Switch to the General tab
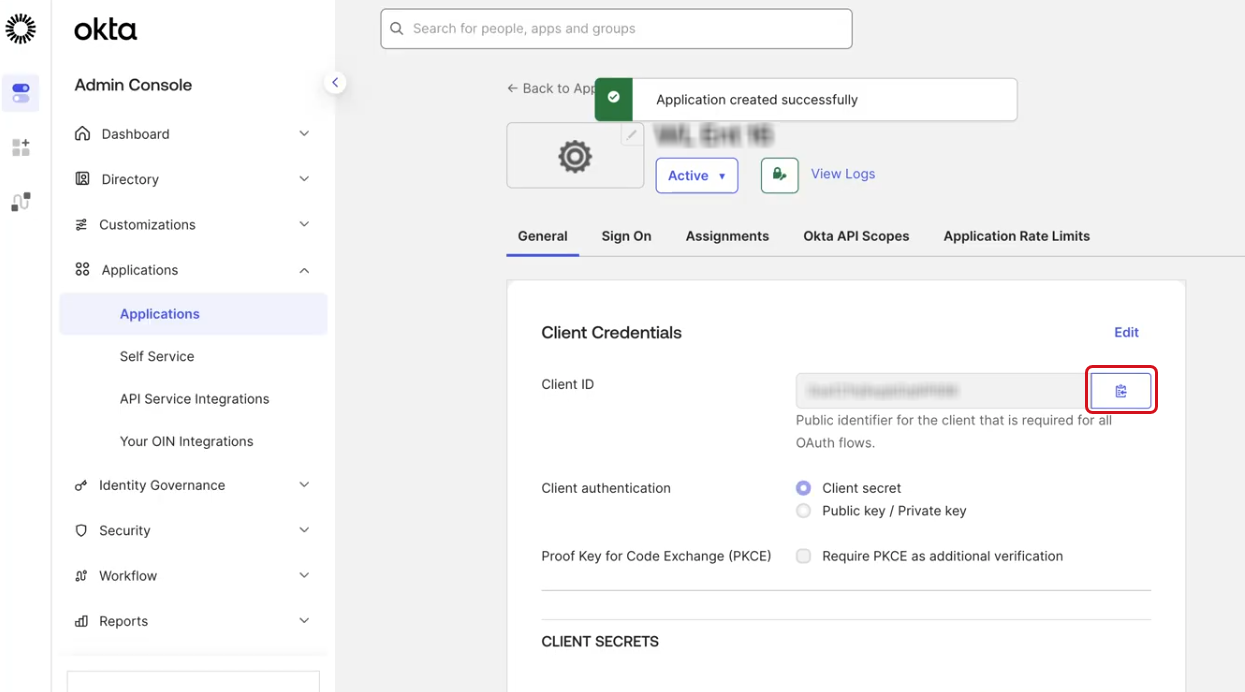The height and width of the screenshot is (692, 1245). tap(543, 236)
